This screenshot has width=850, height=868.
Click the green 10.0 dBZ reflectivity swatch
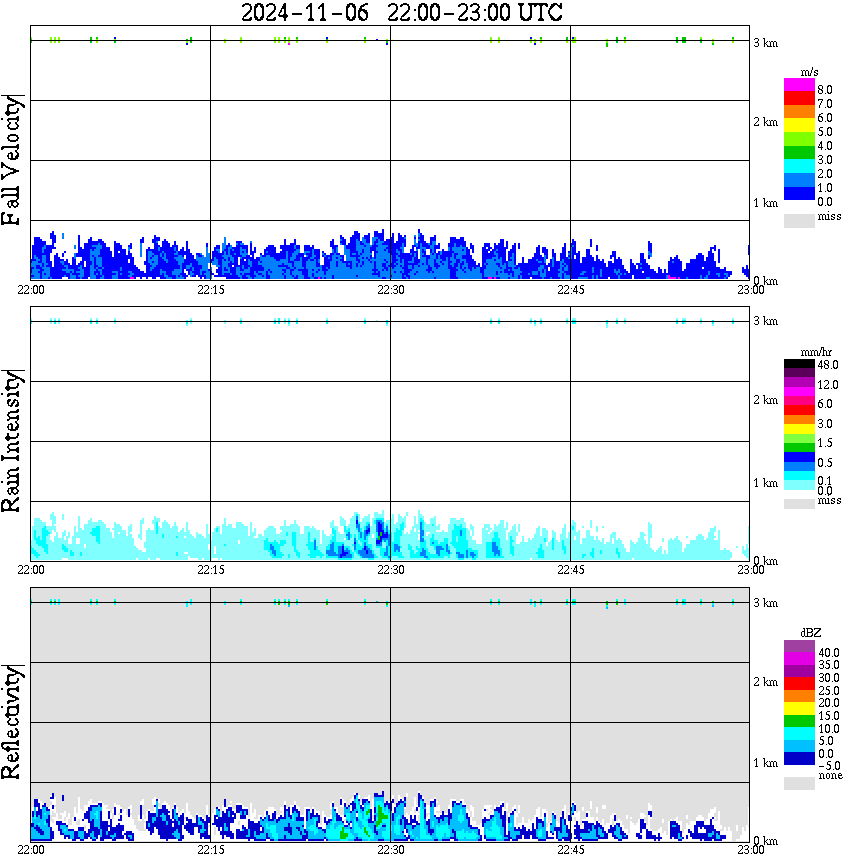[x=799, y=721]
